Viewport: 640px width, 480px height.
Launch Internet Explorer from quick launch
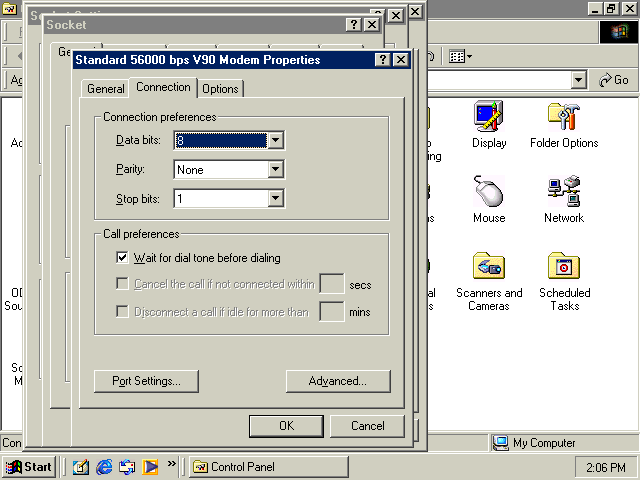104,467
